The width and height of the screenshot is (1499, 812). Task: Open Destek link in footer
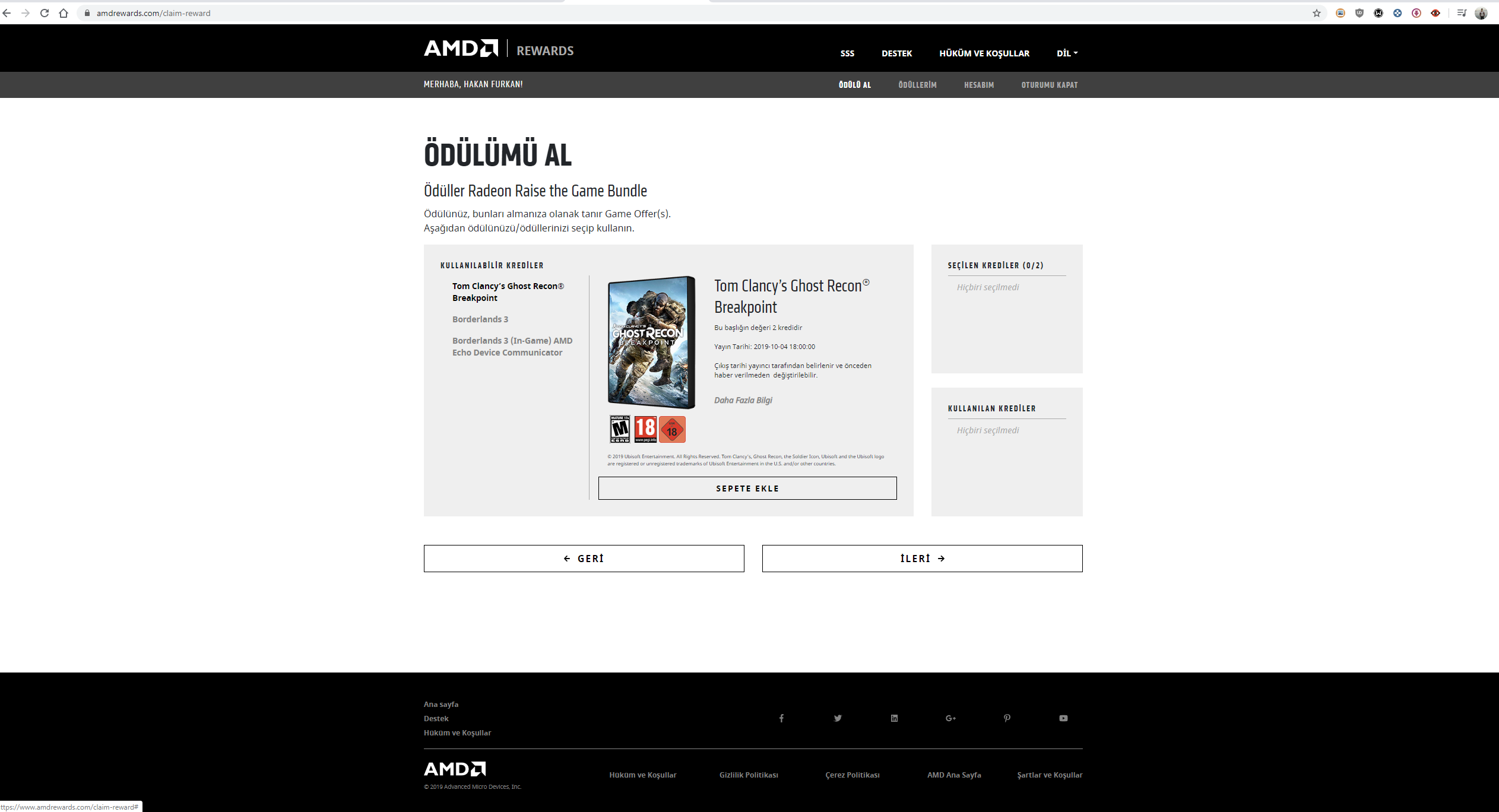pos(436,719)
